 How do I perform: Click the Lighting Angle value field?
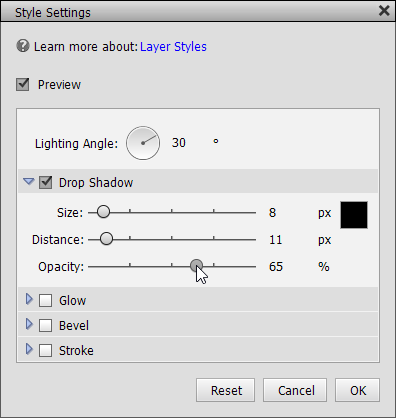(187, 143)
